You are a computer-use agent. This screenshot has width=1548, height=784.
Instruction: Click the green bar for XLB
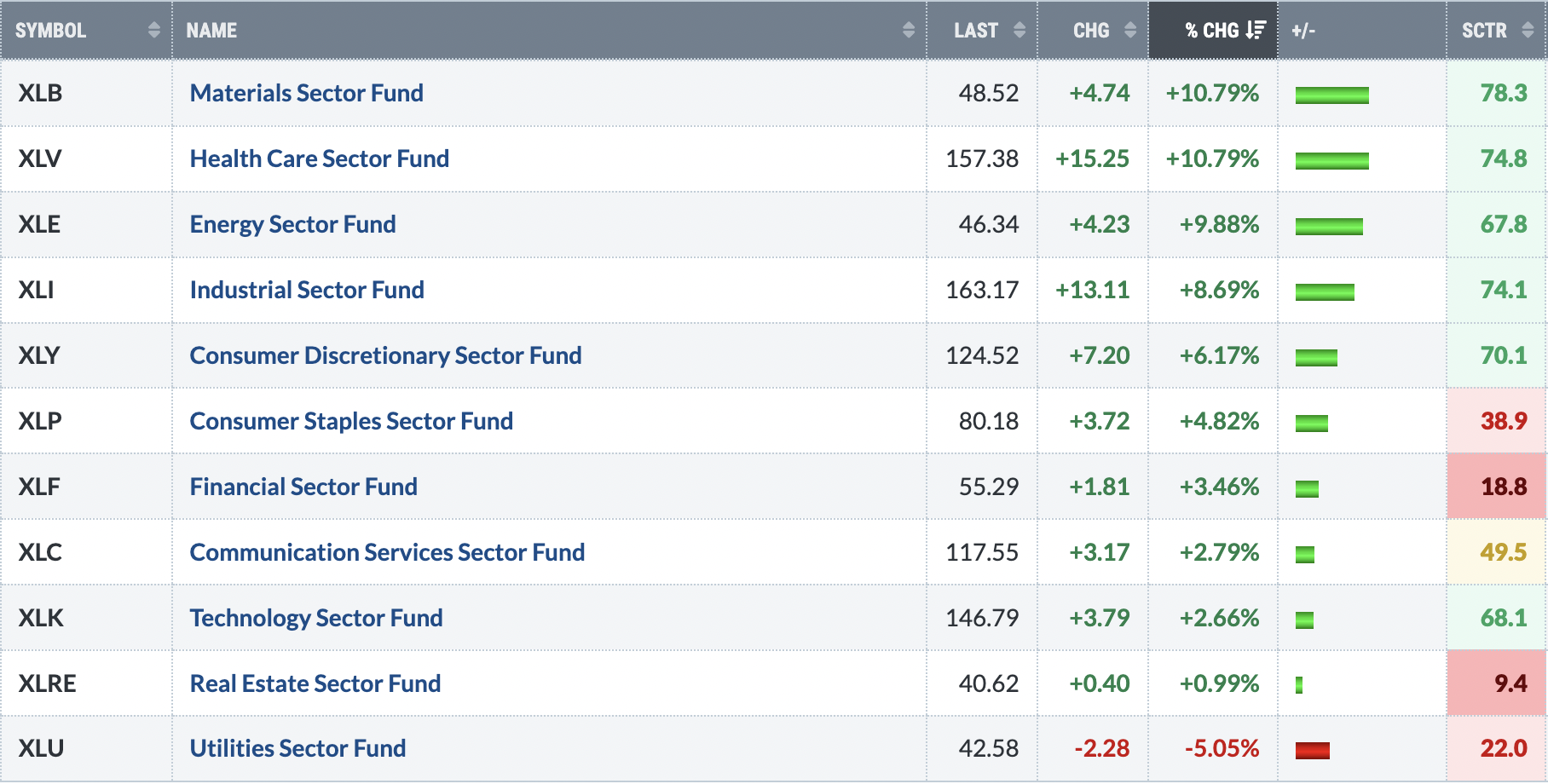click(x=1331, y=95)
